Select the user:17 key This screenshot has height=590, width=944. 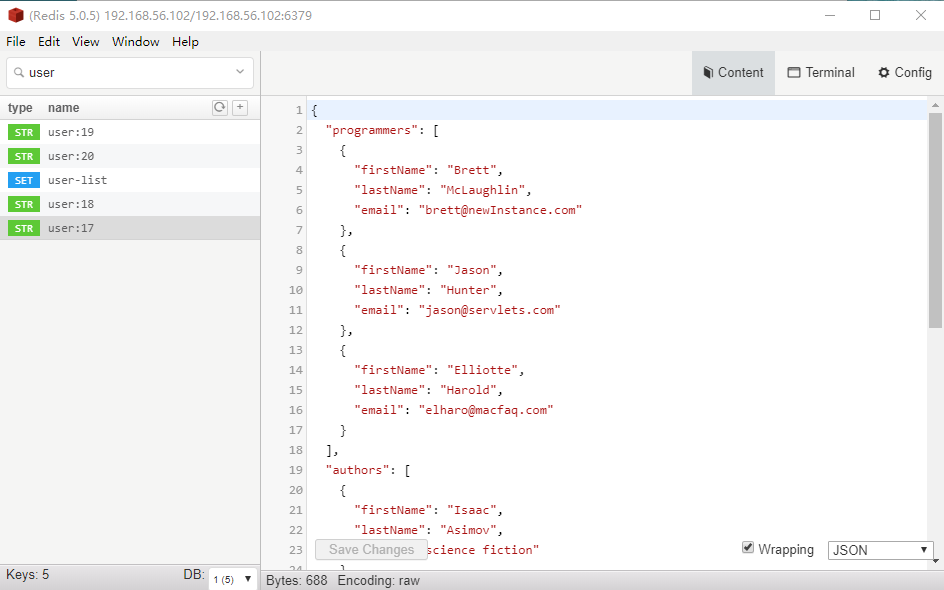[x=130, y=228]
